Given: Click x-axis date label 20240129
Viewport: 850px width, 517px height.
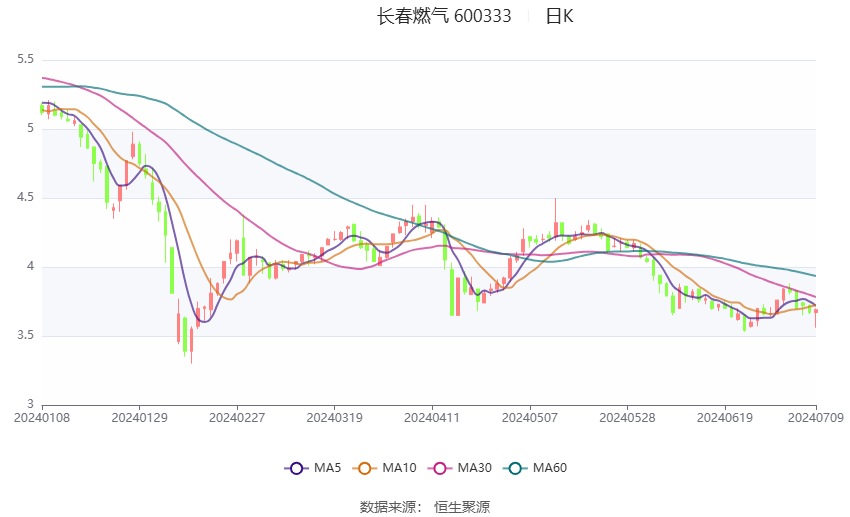Looking at the screenshot, I should (x=139, y=418).
